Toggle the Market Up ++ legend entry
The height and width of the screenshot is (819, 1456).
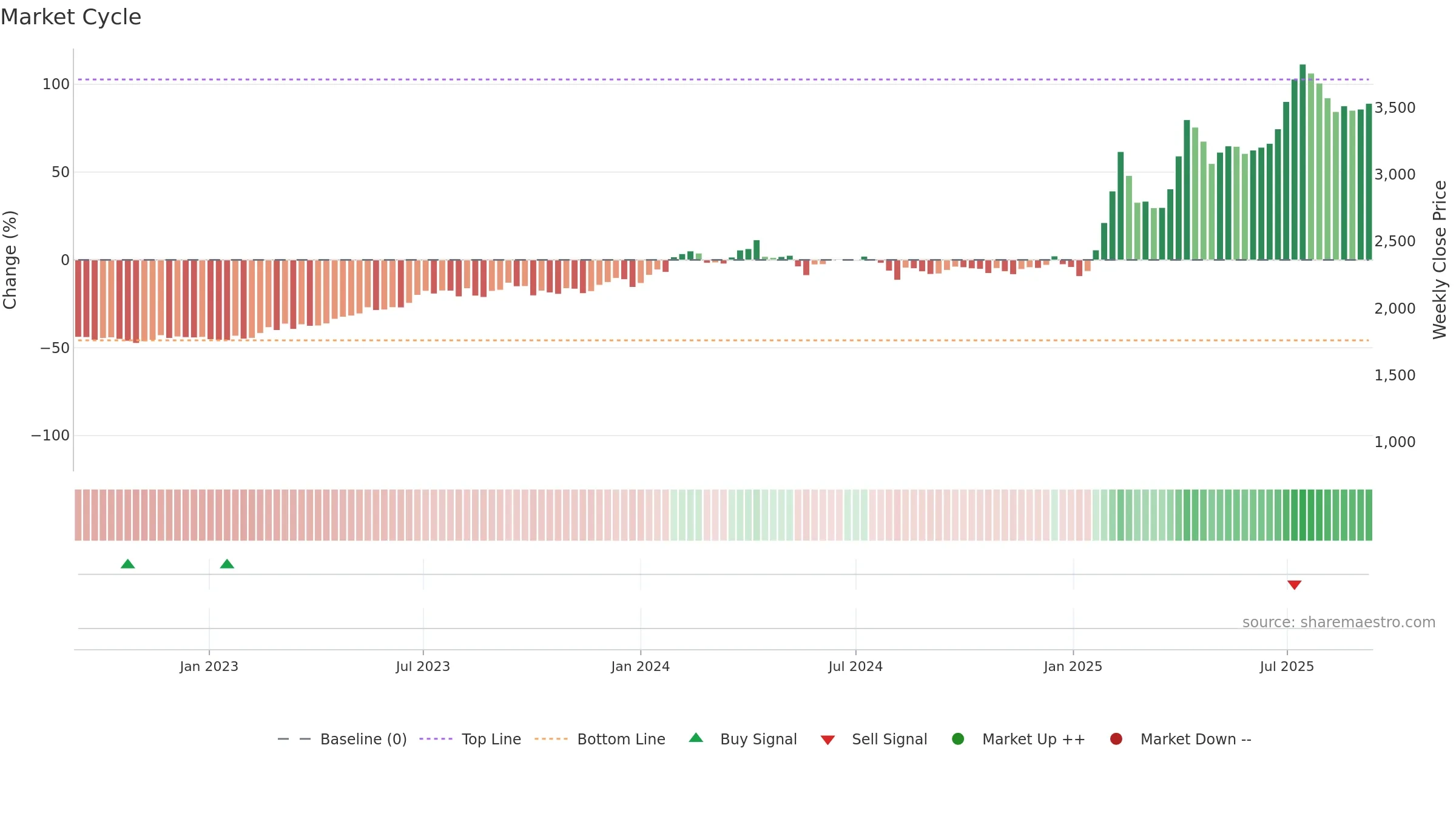click(x=1019, y=739)
